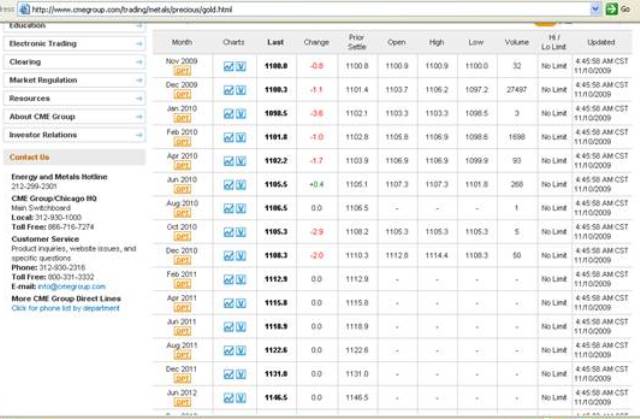Select the Dec 2009 high value 1105.2
640x419 pixels.
(436, 90)
